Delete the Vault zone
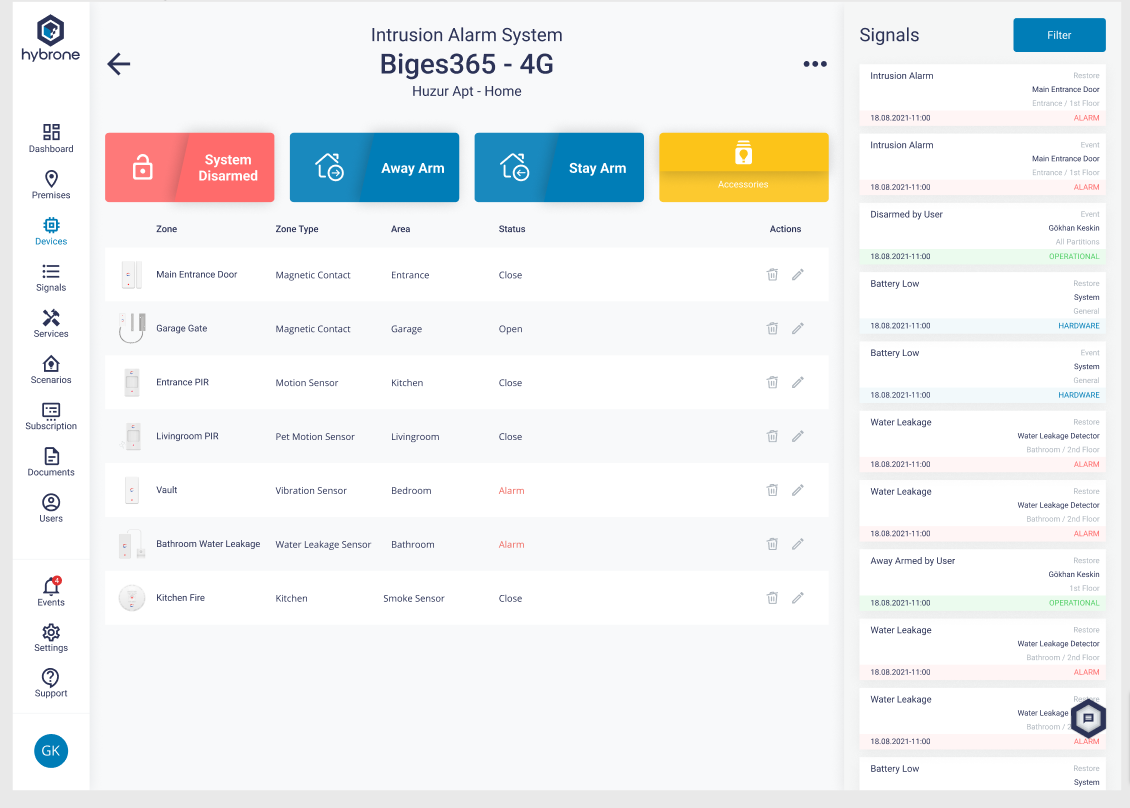This screenshot has width=1130, height=808. (773, 490)
